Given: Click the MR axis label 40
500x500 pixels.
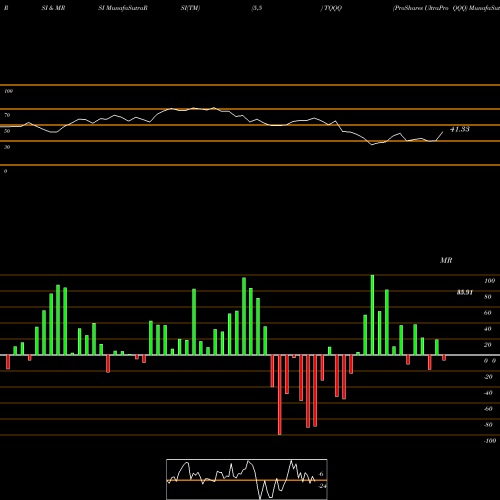Looking at the screenshot, I should pyautogui.click(x=488, y=329).
